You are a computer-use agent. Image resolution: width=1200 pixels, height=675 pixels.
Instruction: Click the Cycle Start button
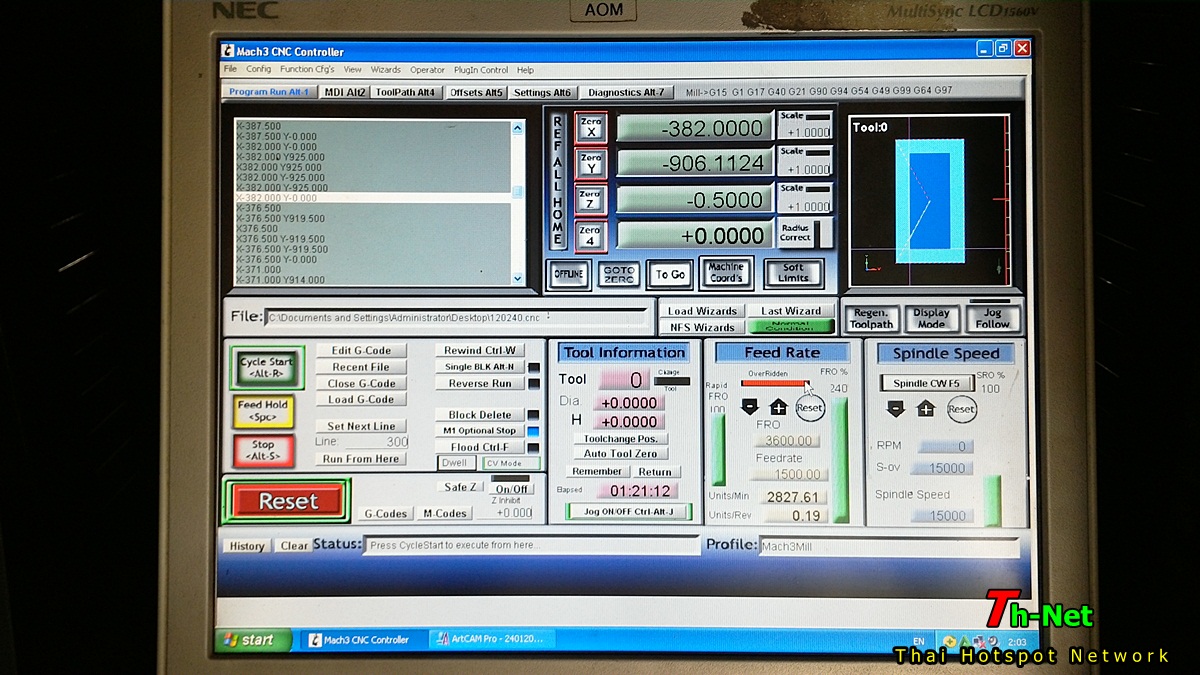pyautogui.click(x=267, y=367)
